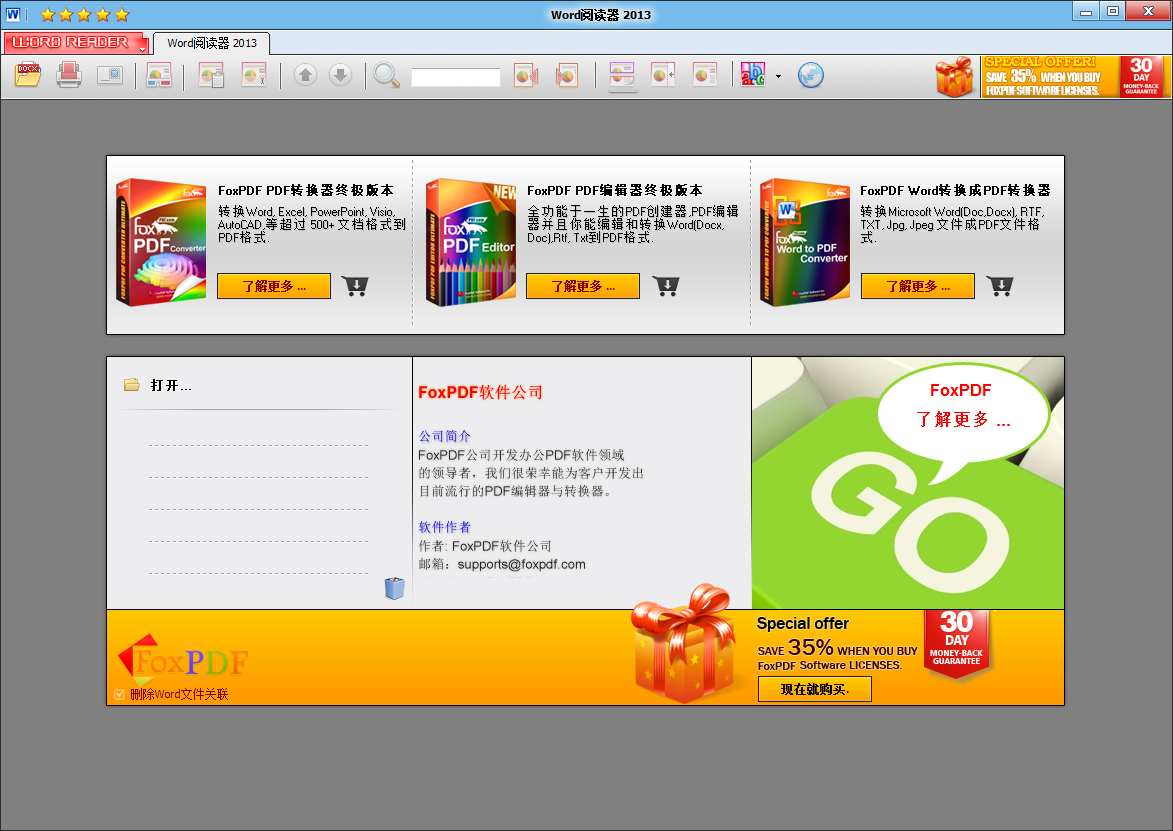Click the gift box special offer icon
Image resolution: width=1173 pixels, height=831 pixels.
tap(954, 75)
